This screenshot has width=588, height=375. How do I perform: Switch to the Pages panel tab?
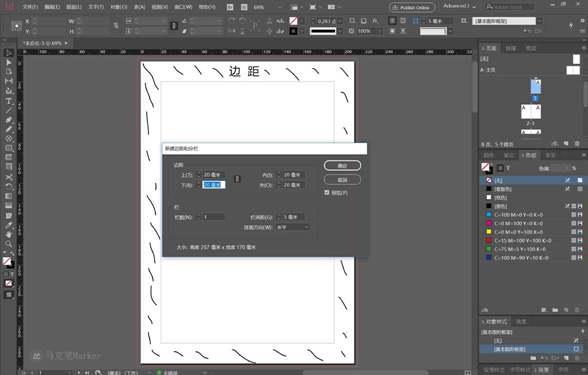tap(489, 48)
